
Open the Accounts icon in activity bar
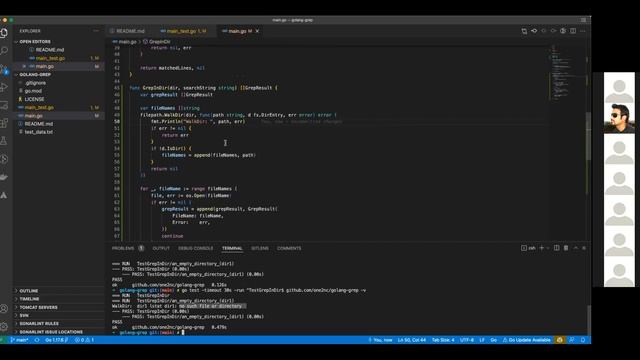point(4,309)
